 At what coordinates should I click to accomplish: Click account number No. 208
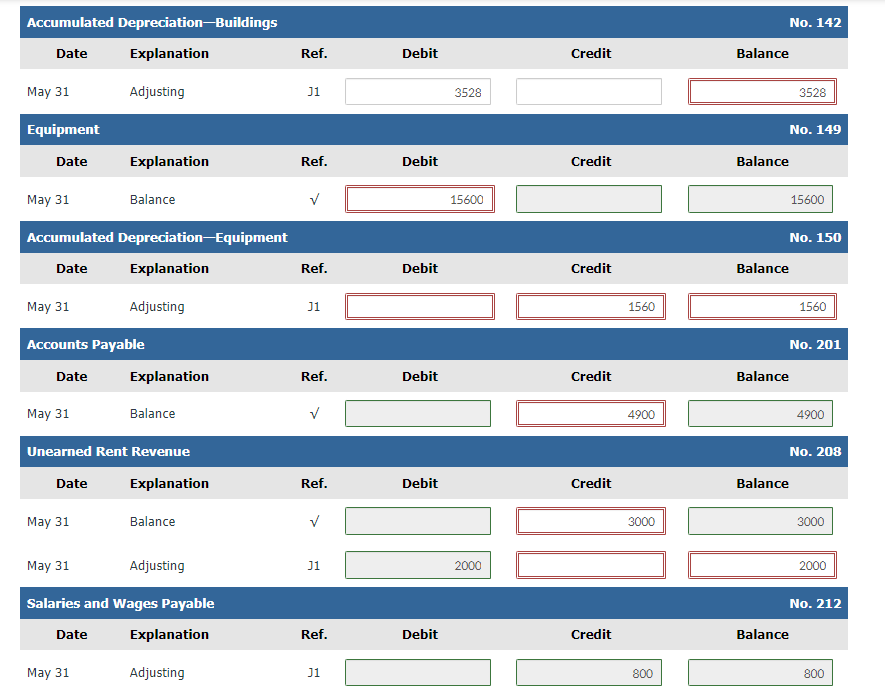tap(815, 451)
